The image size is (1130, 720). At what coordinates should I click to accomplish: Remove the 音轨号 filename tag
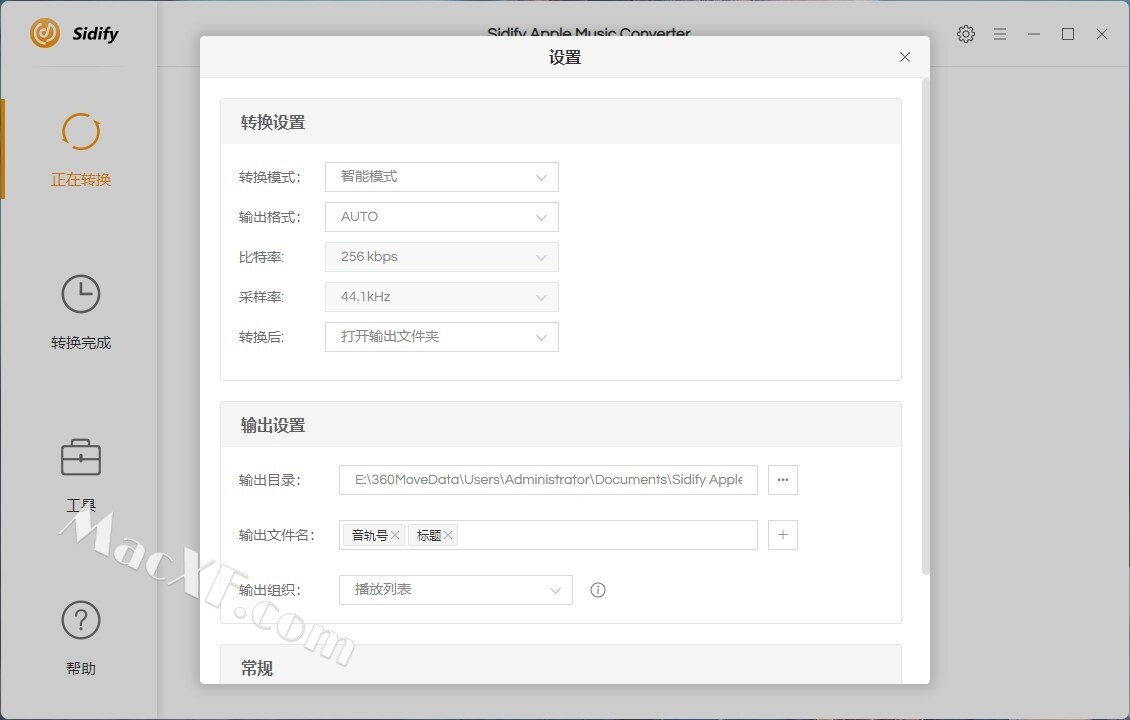coord(395,535)
